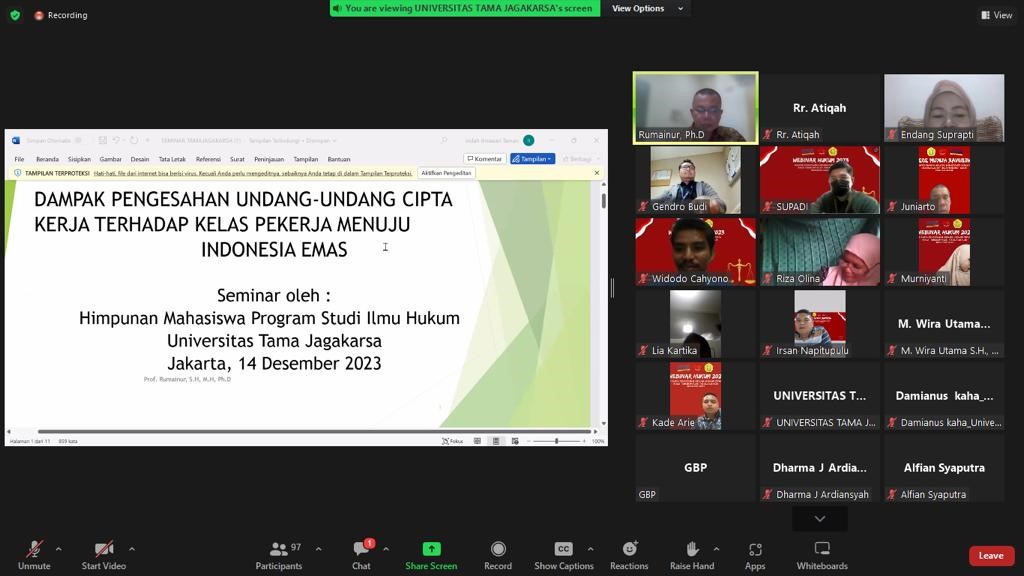1024x576 pixels.
Task: Select Rumainur, Ph.D's video thumbnail
Action: pyautogui.click(x=695, y=107)
